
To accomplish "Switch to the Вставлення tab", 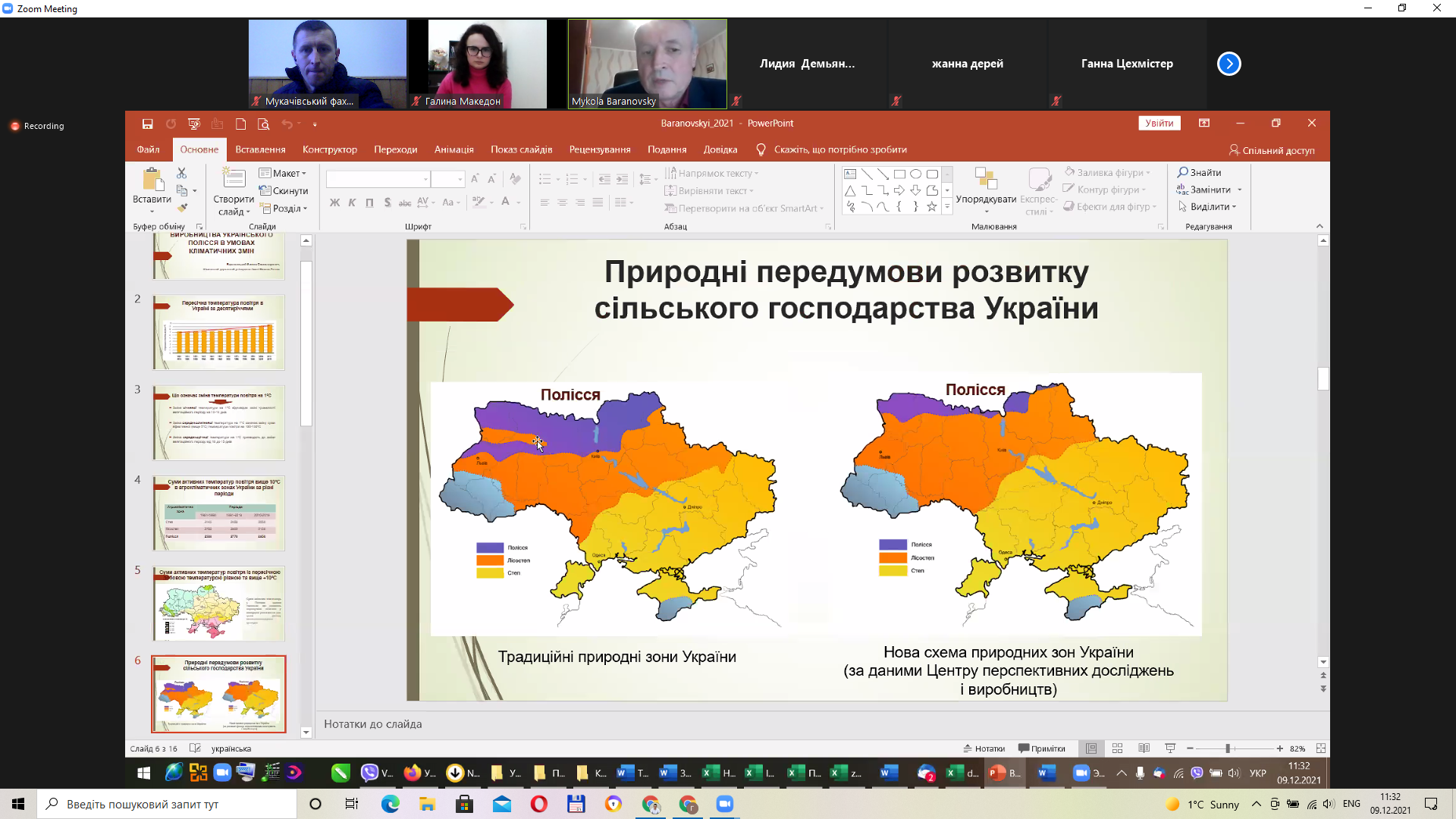I will pos(260,149).
